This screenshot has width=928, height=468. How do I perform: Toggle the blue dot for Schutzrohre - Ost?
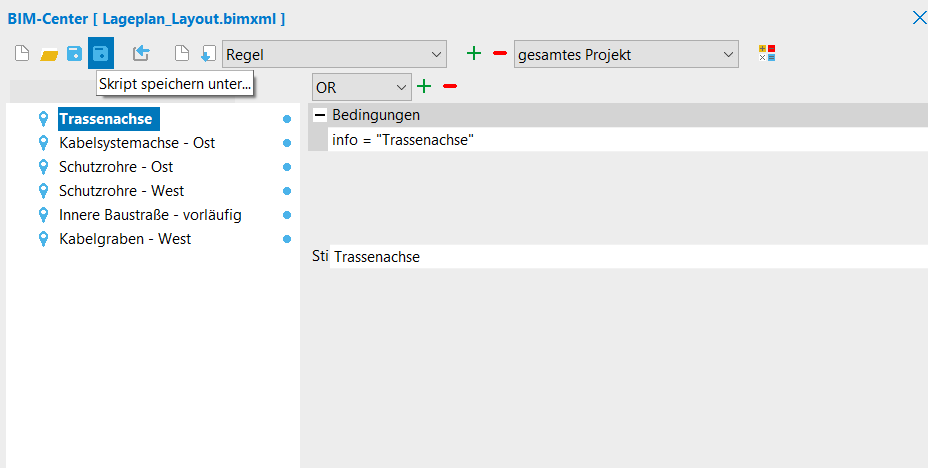coord(287,167)
